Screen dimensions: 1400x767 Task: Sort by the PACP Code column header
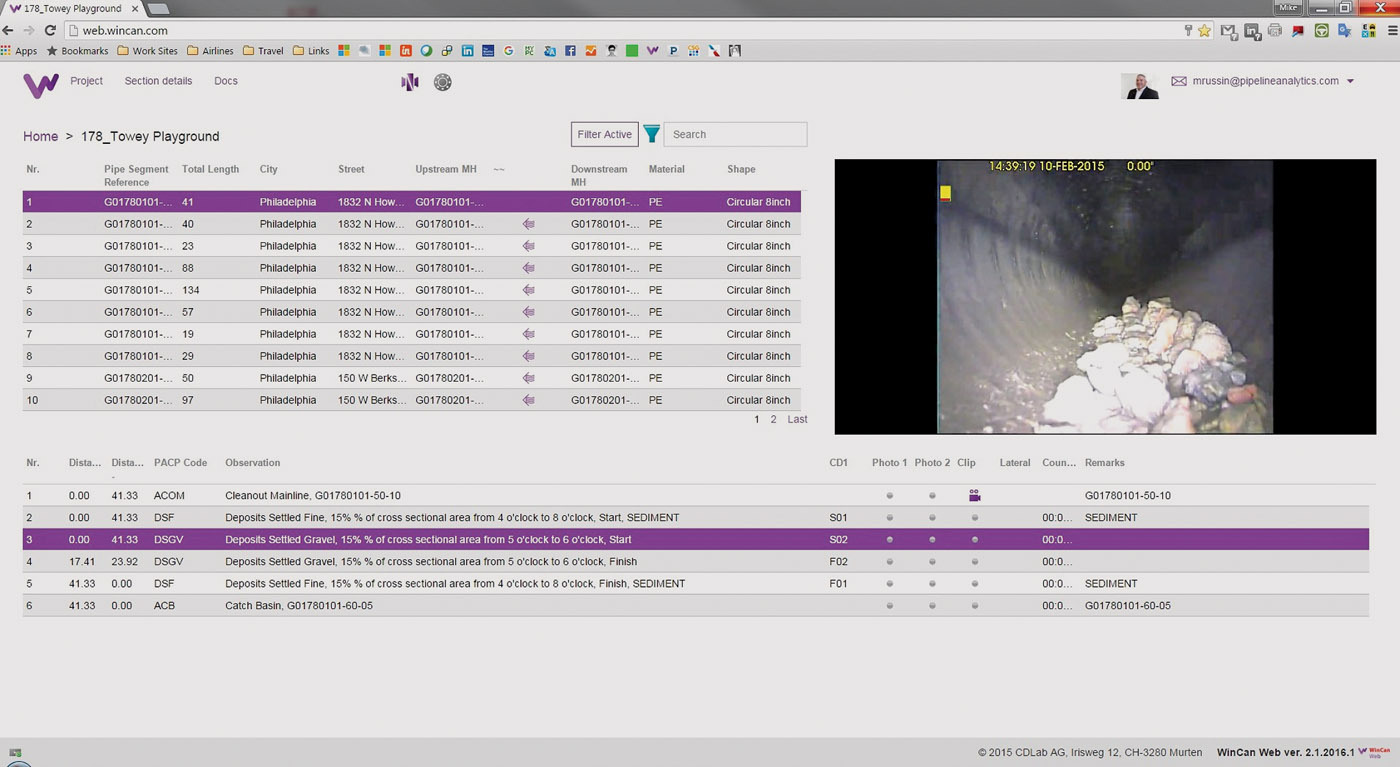click(180, 463)
